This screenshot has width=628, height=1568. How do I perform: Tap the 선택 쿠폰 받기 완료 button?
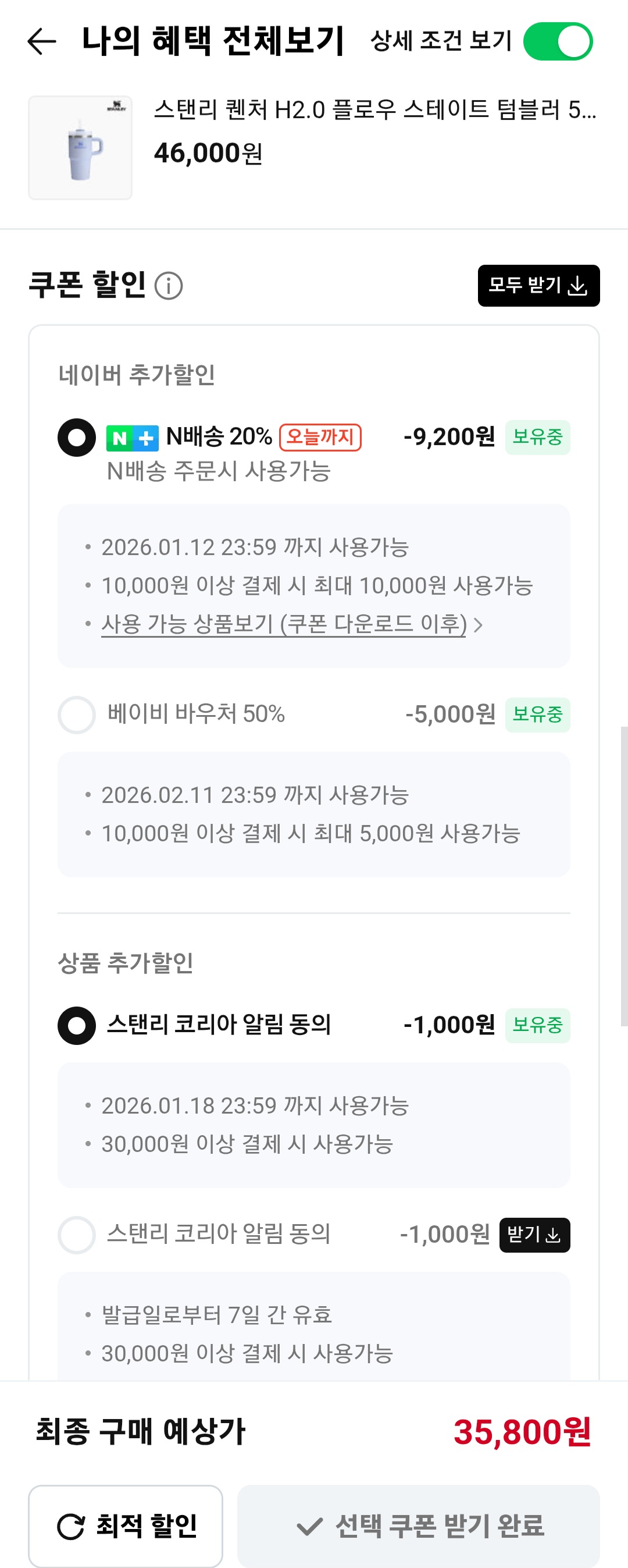(418, 1526)
